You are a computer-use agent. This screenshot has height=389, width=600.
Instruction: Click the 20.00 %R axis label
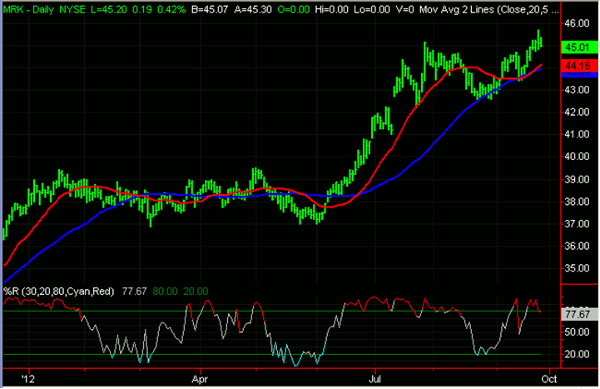(577, 354)
